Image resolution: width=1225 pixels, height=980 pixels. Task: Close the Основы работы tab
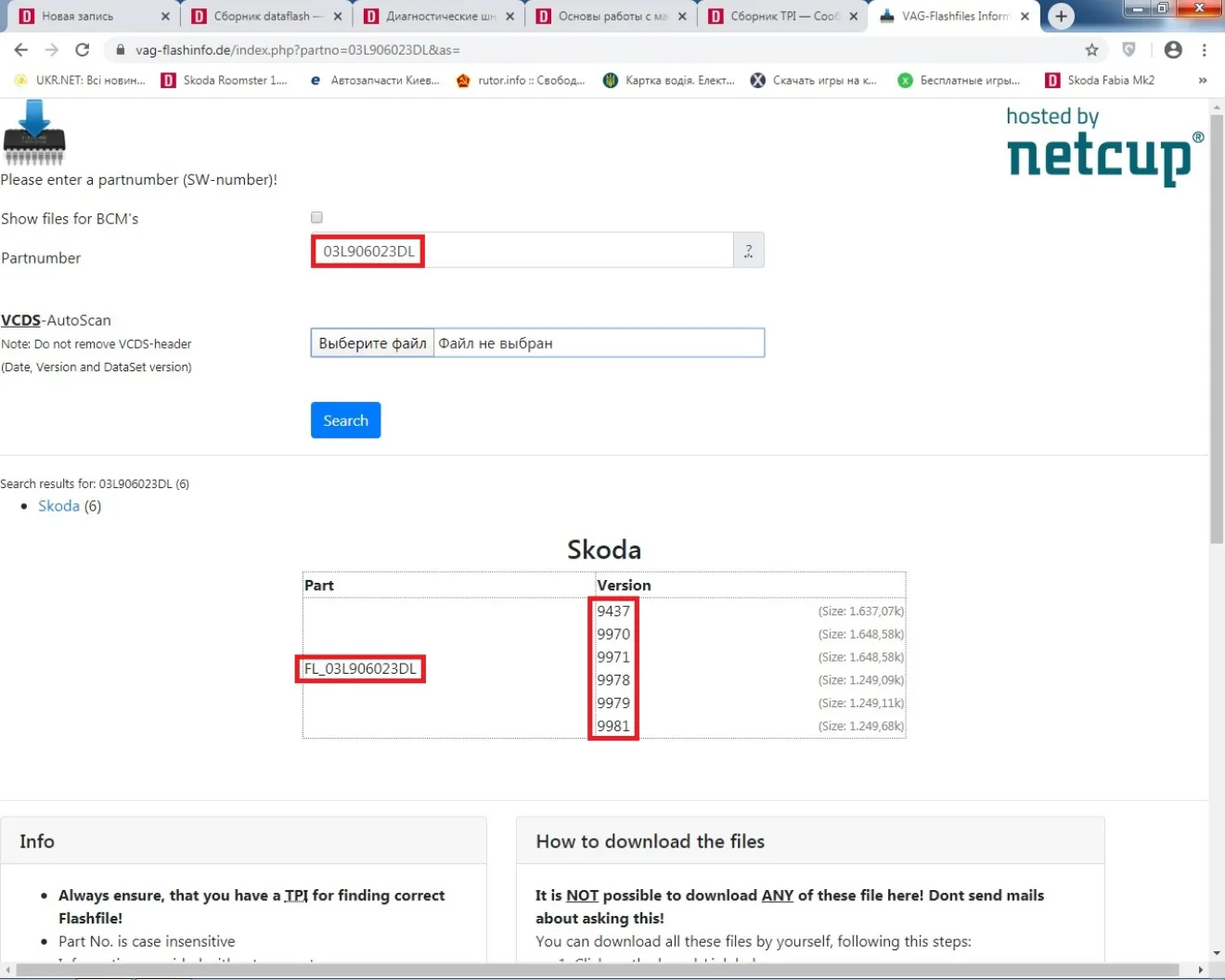pyautogui.click(x=682, y=17)
